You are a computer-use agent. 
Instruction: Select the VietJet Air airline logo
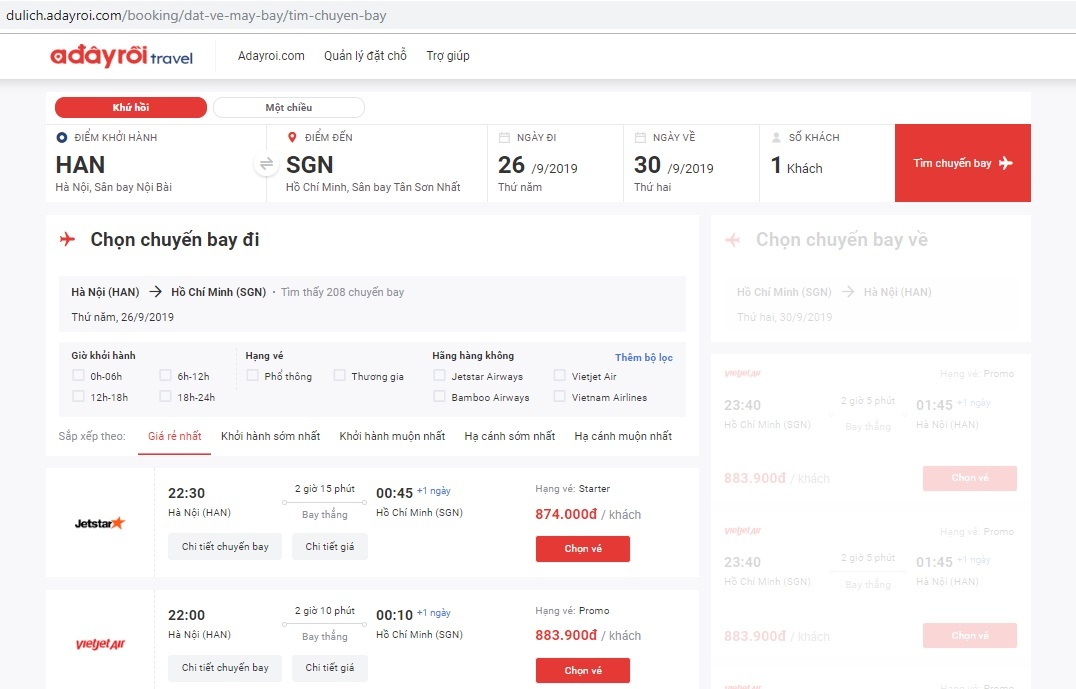tap(100, 644)
